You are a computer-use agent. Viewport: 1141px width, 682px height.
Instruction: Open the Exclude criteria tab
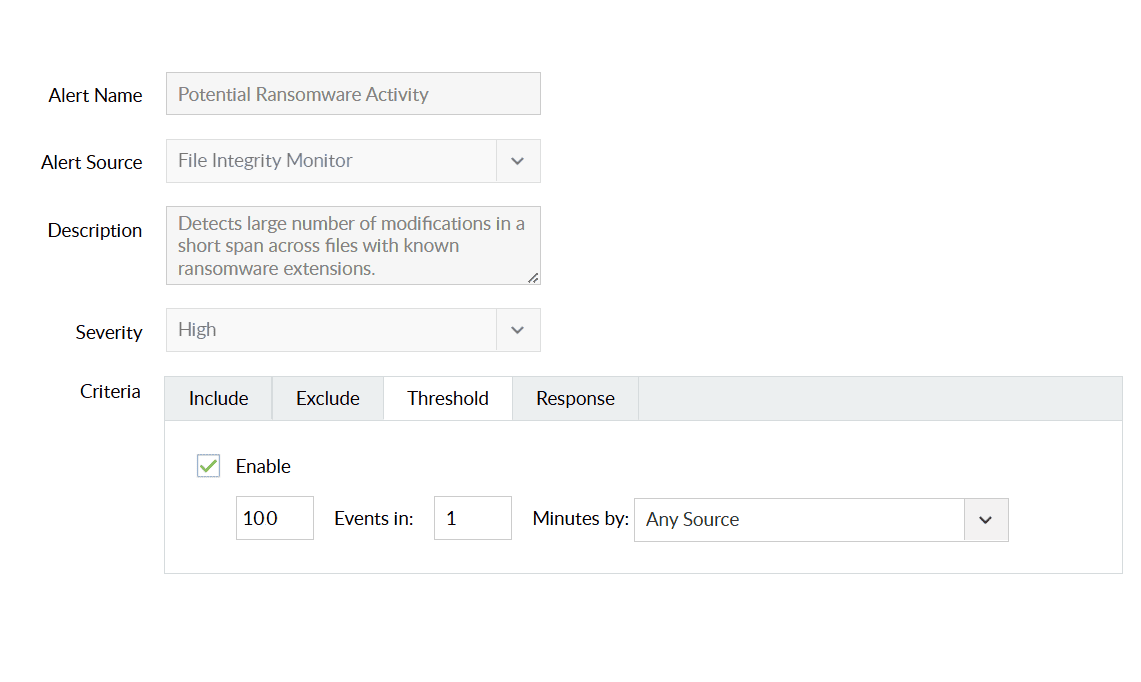(x=327, y=398)
